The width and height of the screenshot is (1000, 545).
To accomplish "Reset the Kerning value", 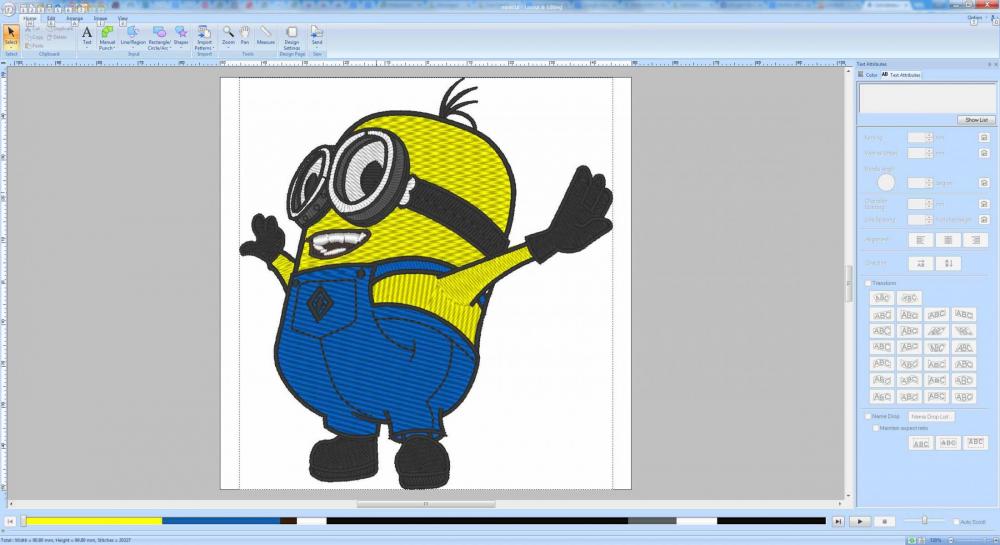I will coord(984,138).
